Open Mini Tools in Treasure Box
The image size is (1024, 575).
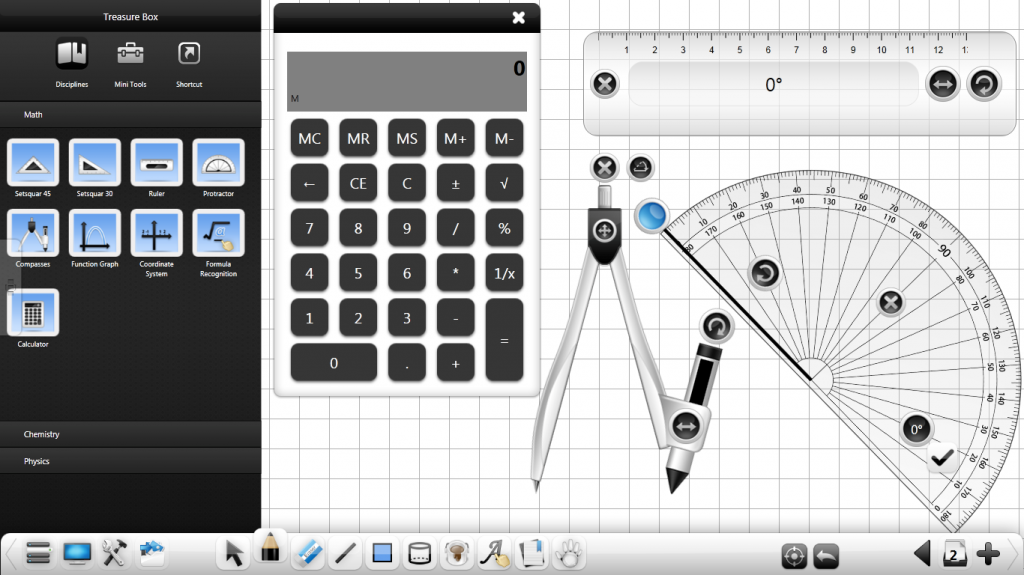pos(130,54)
